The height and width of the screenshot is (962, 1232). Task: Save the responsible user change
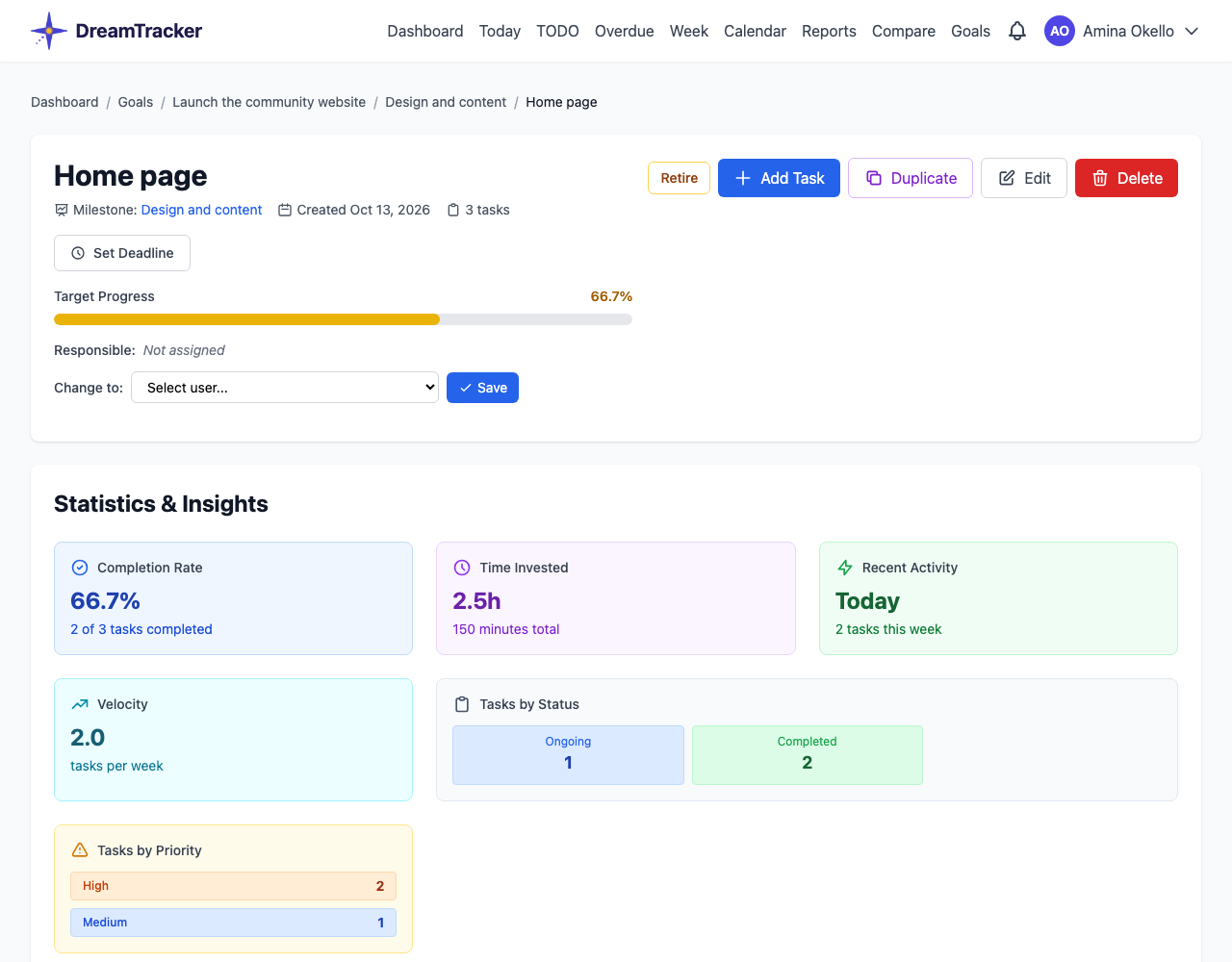click(482, 388)
